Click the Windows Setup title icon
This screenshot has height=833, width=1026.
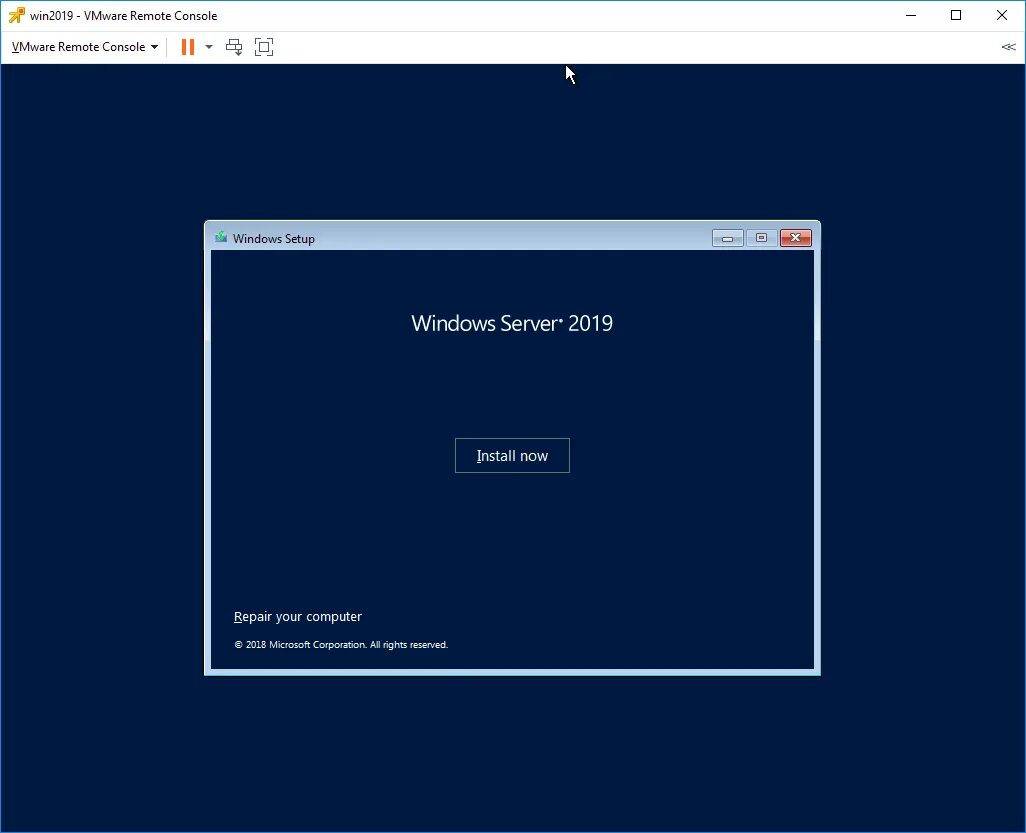click(x=221, y=237)
